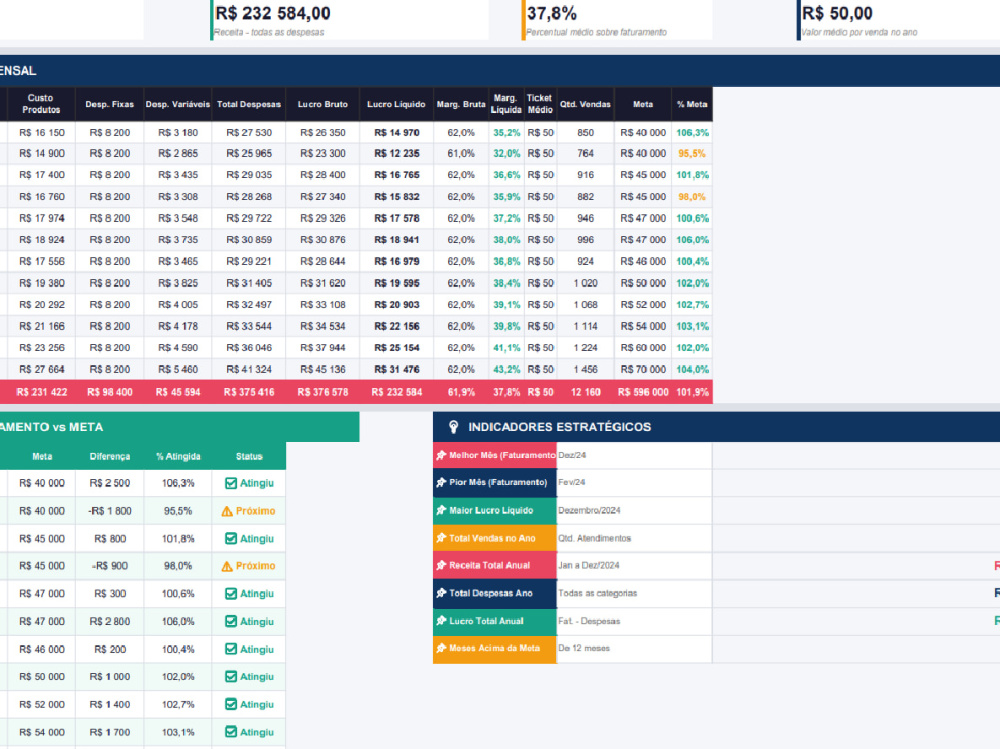Select the 43,2% net margin cell
This screenshot has width=1000, height=749.
pos(506,369)
